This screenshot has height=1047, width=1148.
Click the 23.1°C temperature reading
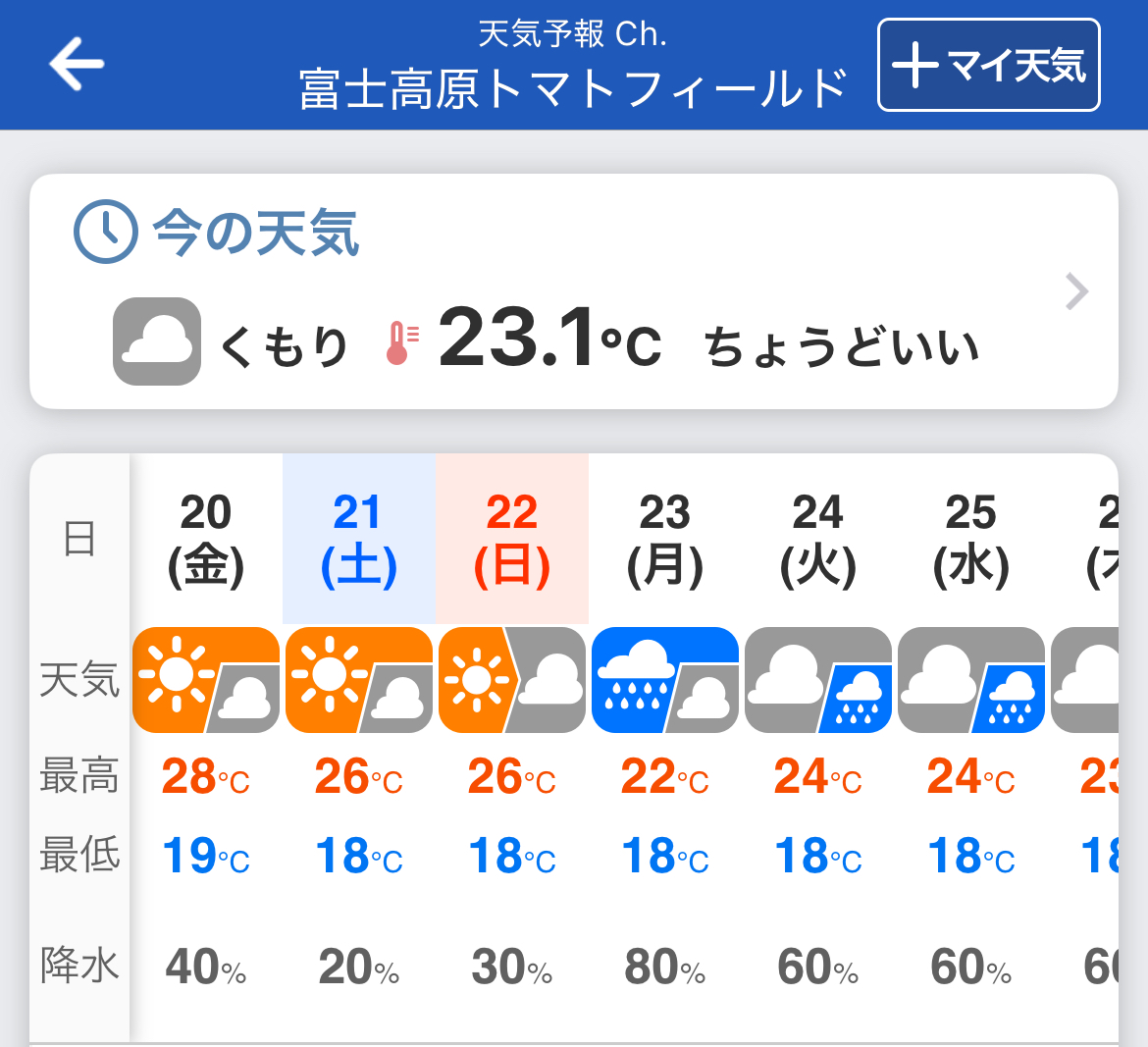[549, 339]
